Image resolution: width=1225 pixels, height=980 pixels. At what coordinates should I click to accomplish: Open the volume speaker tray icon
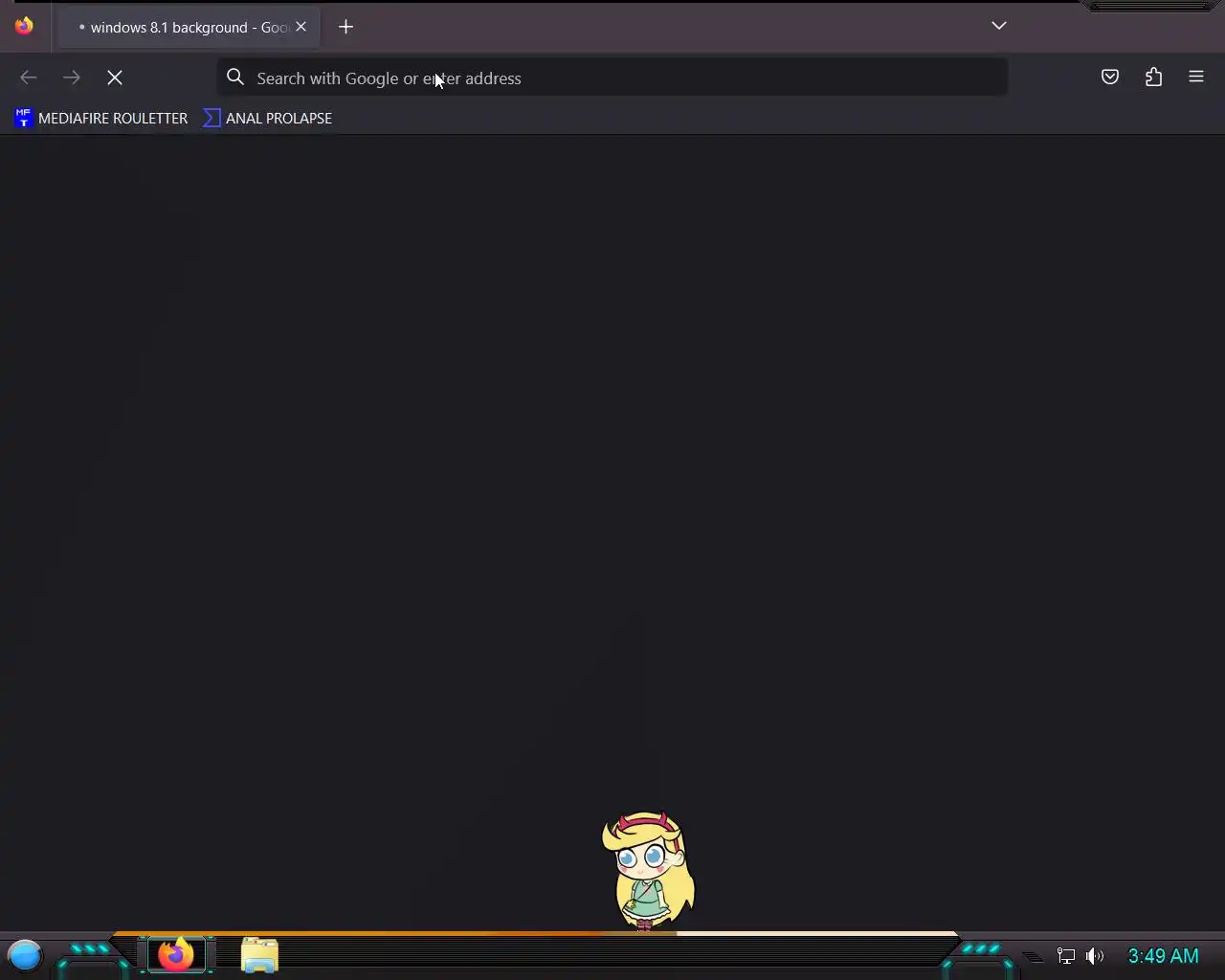click(x=1096, y=956)
